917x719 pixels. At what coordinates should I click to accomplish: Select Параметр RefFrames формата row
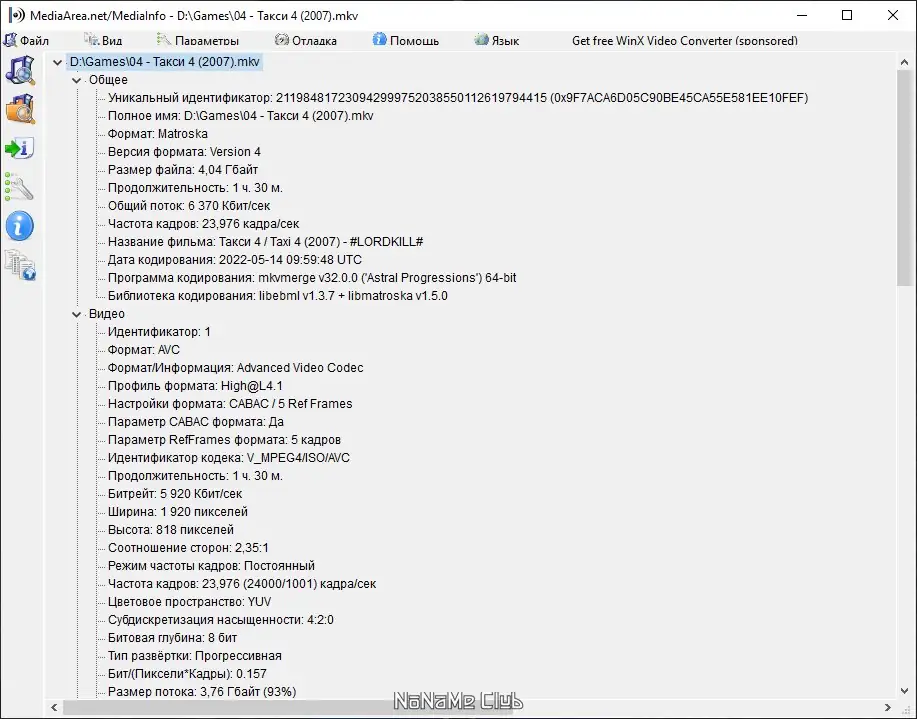click(x=224, y=440)
